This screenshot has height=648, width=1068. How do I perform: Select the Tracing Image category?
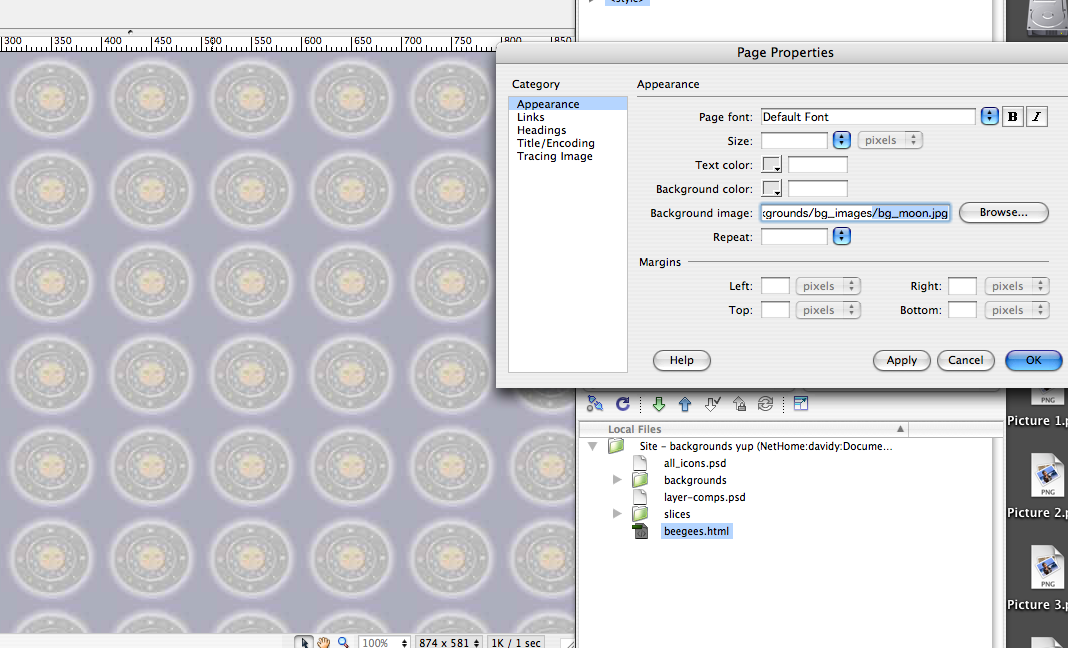[554, 156]
